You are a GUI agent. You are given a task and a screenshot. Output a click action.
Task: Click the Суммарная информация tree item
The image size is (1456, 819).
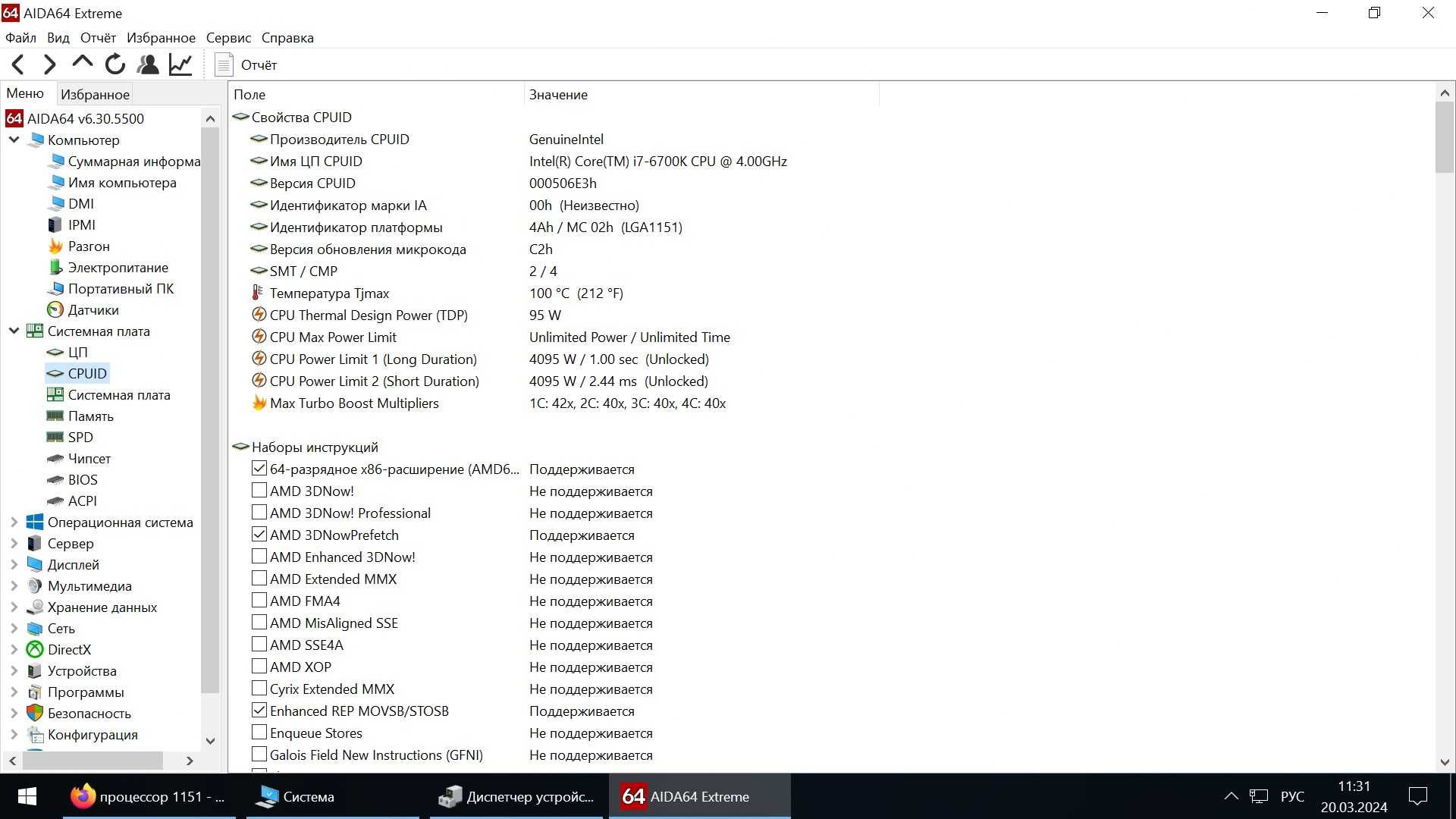click(x=133, y=161)
